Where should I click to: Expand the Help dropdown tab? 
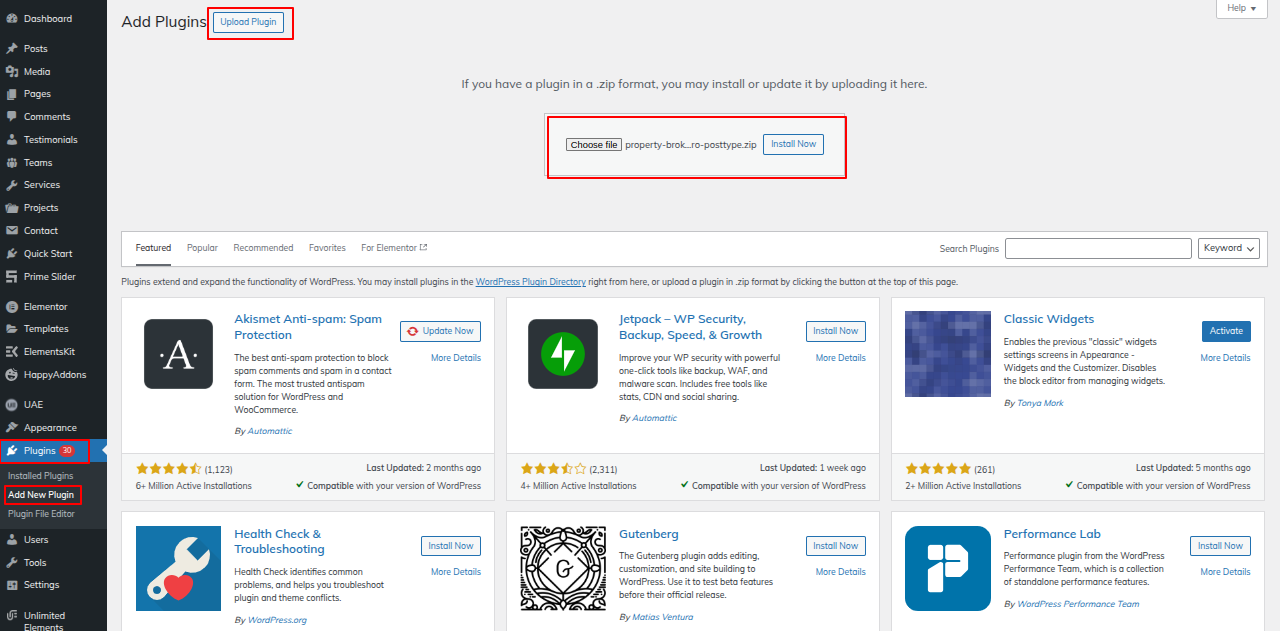pyautogui.click(x=1241, y=8)
